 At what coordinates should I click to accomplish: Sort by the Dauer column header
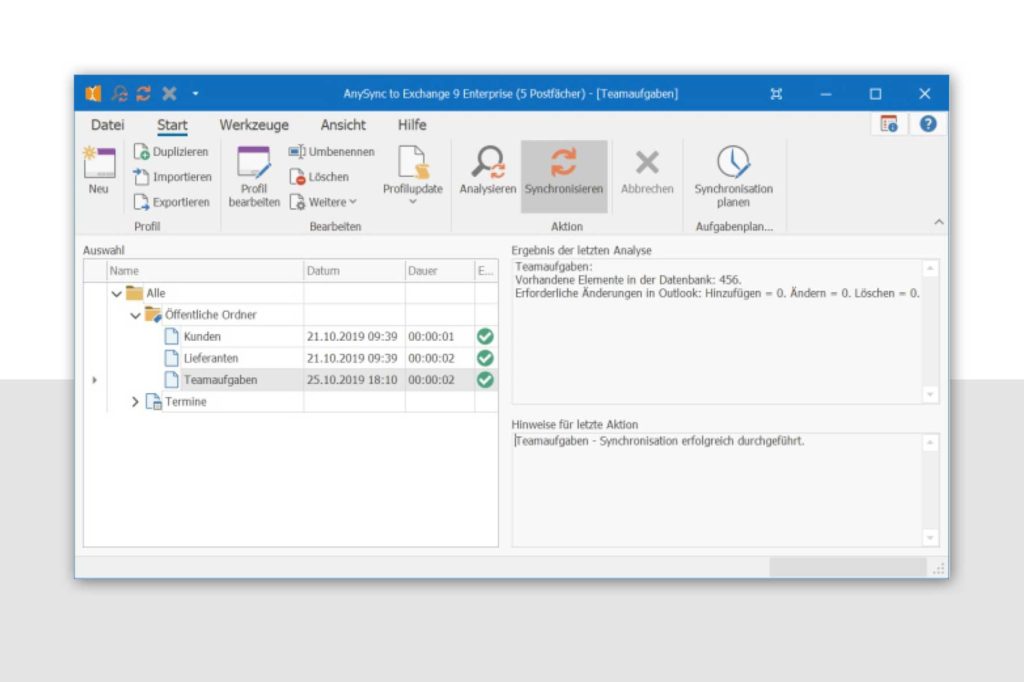[x=440, y=270]
